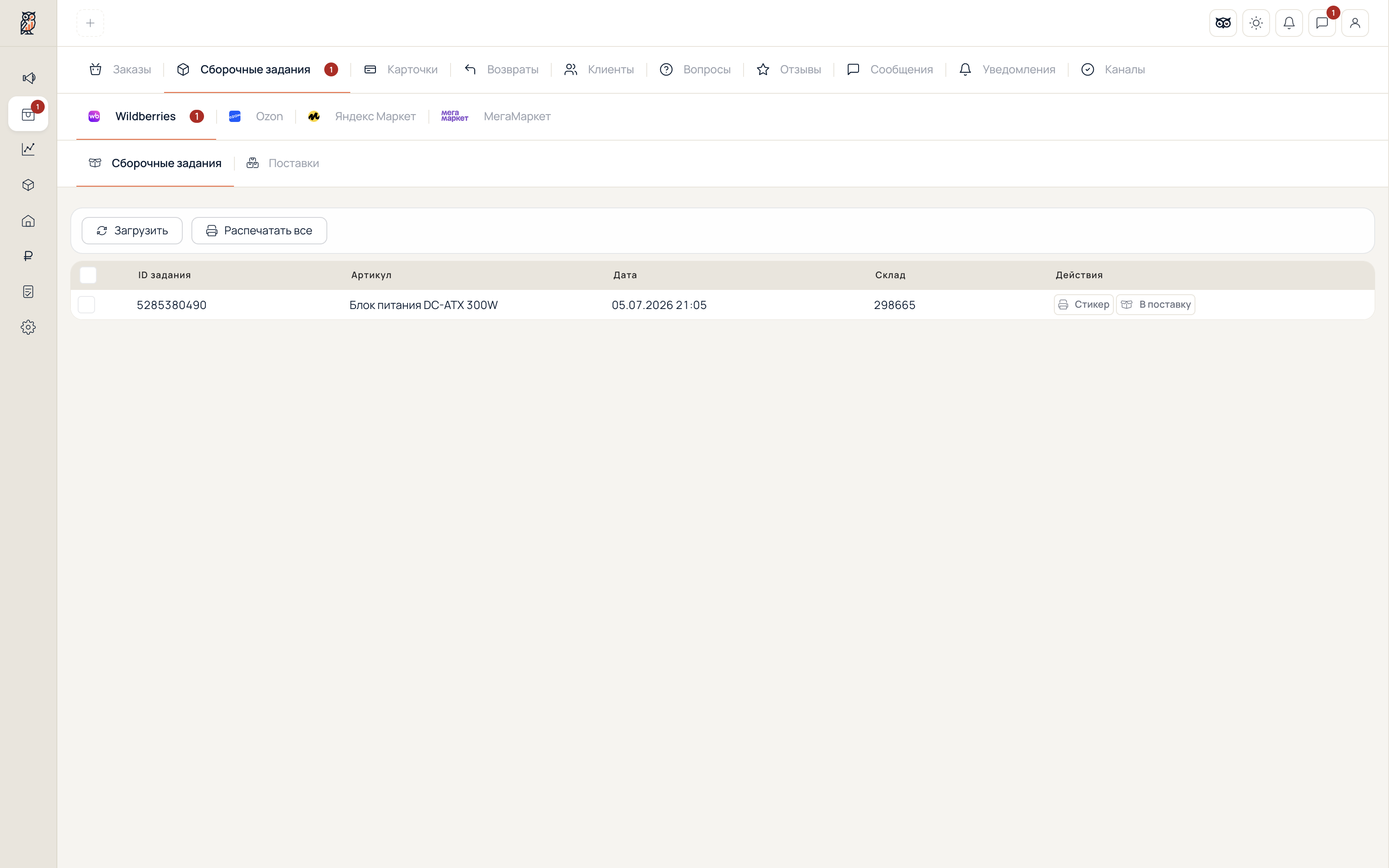
Task: Click the Загрузить button
Action: (132, 231)
